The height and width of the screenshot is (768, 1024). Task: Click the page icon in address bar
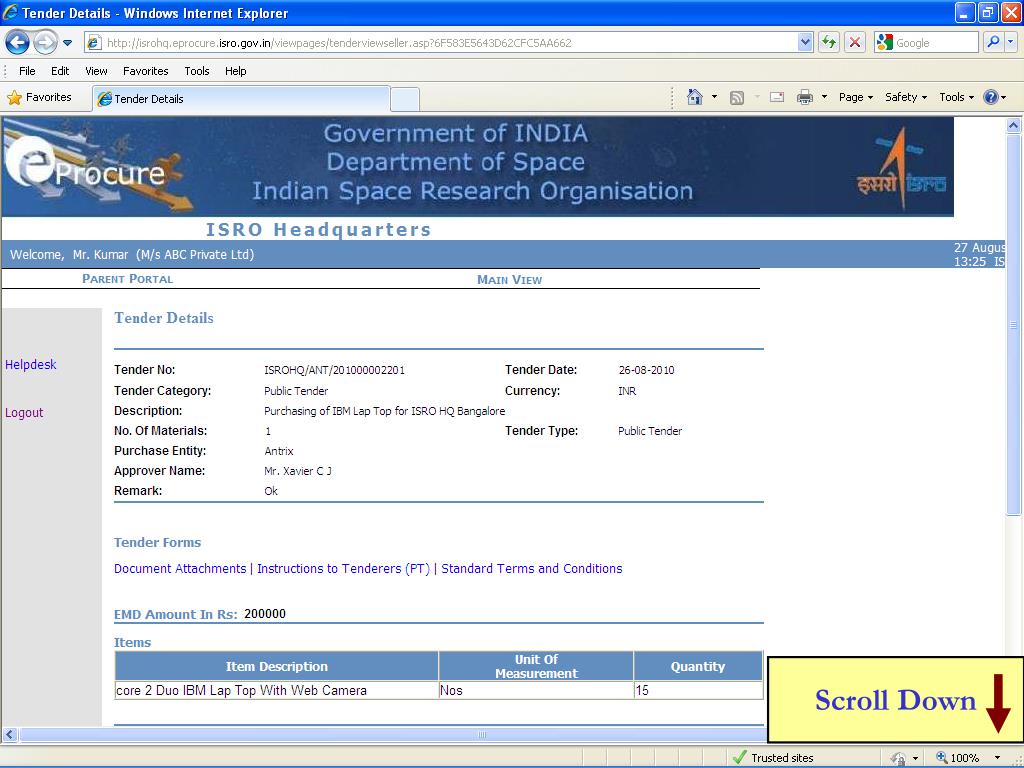[x=95, y=43]
